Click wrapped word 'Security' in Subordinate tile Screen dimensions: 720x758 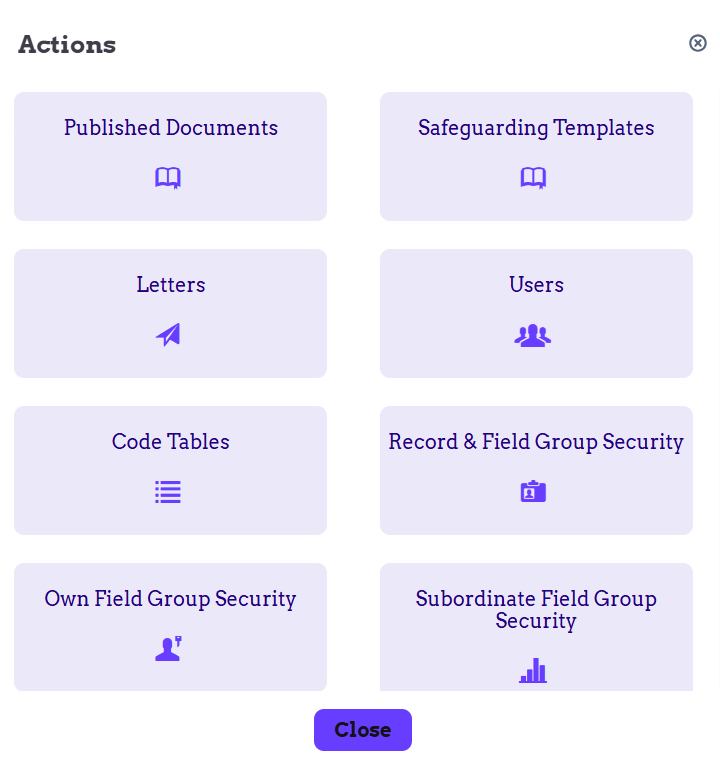point(536,621)
